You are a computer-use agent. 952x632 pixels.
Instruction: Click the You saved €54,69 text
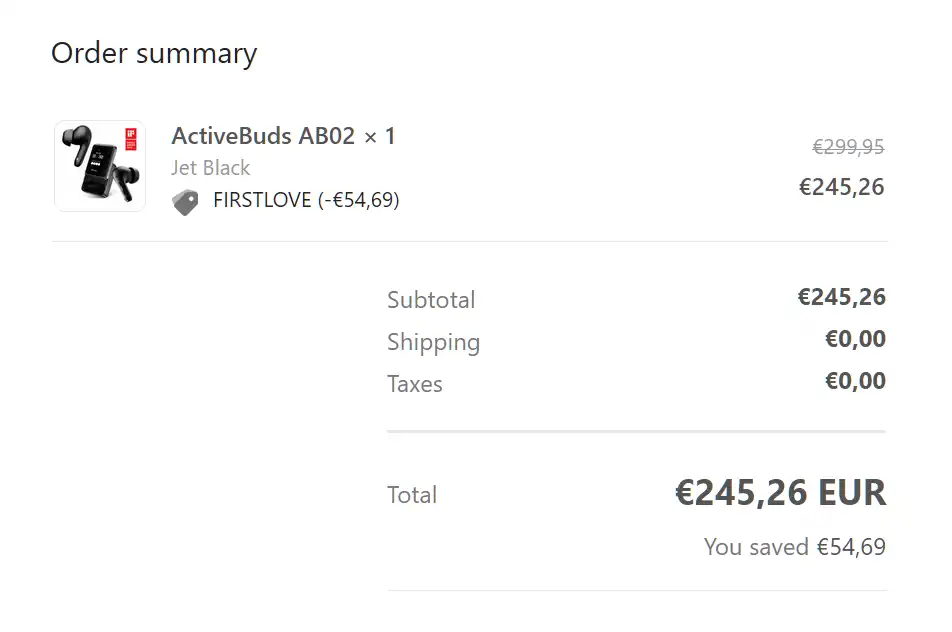point(795,547)
